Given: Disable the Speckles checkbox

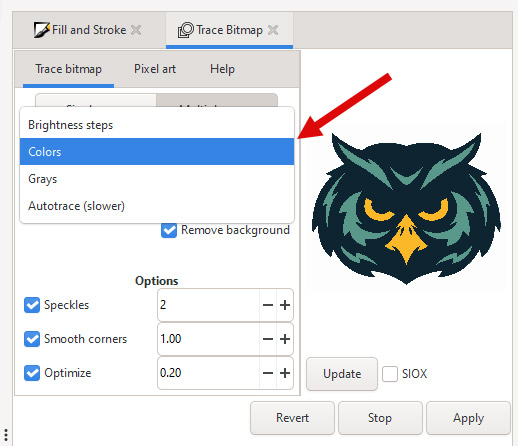Looking at the screenshot, I should point(32,305).
